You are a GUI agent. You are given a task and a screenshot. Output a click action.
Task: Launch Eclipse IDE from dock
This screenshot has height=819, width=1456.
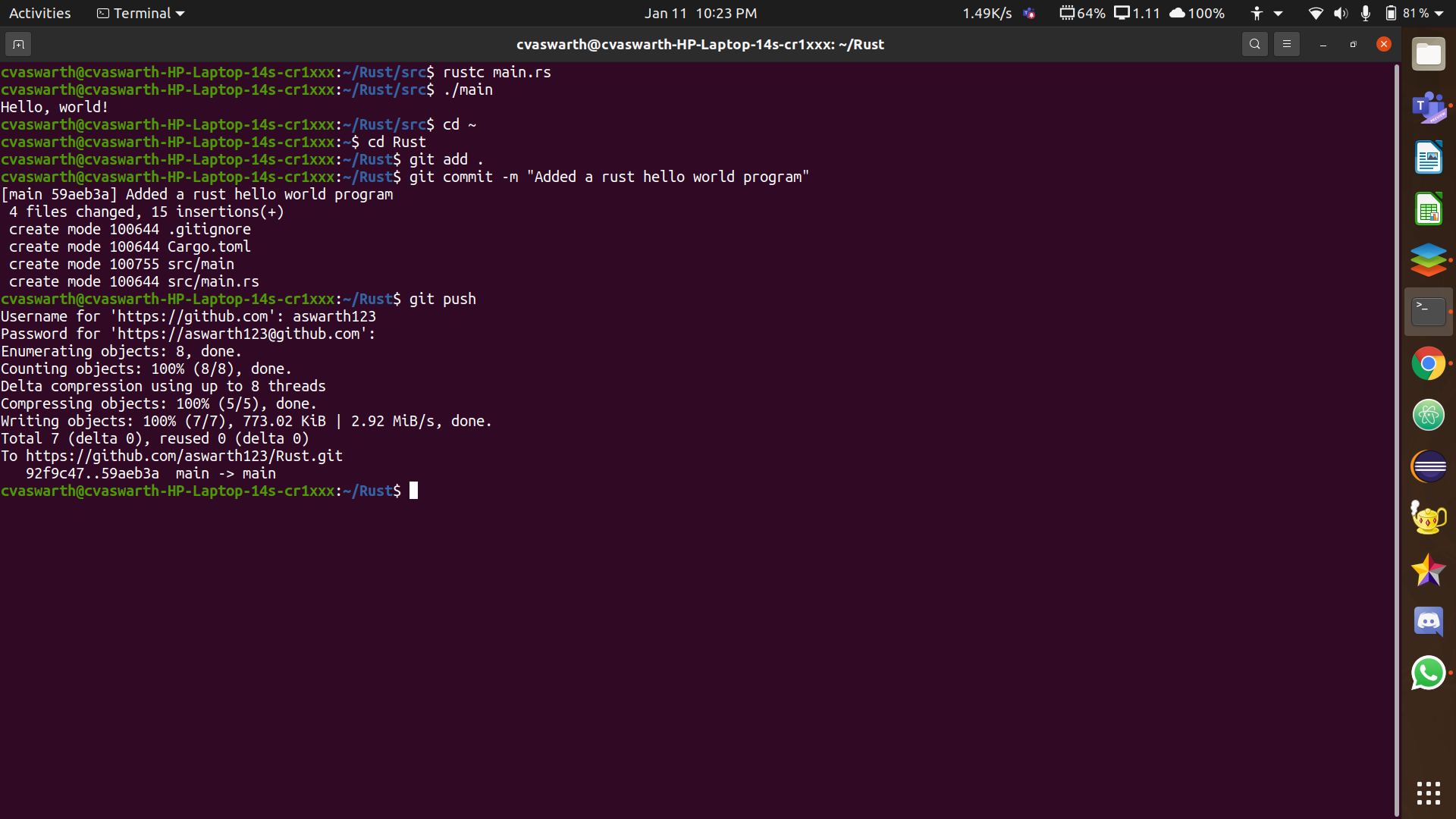click(1428, 466)
